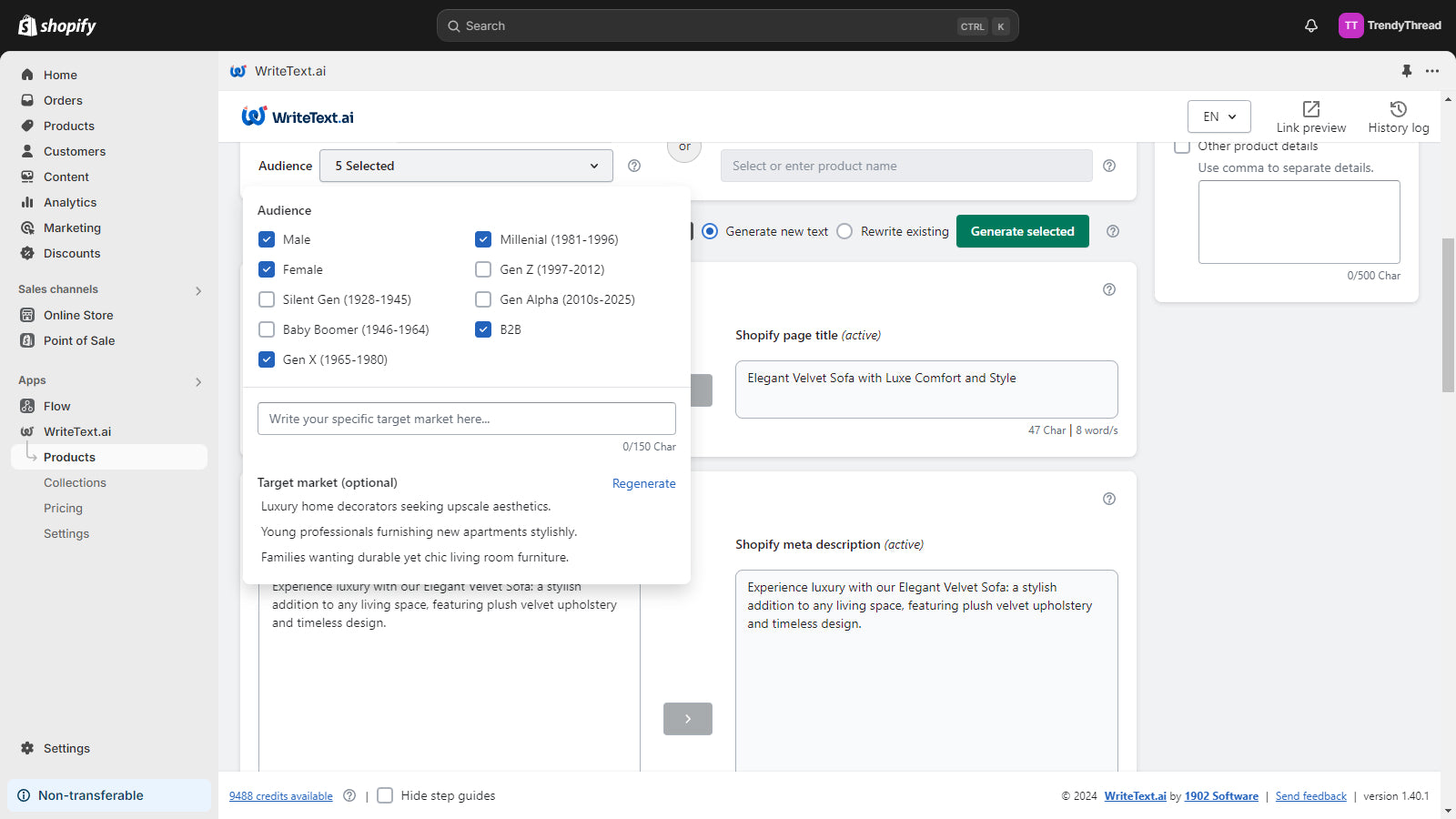
Task: Collapse the Audience 5 Selected dropdown
Action: tap(466, 166)
